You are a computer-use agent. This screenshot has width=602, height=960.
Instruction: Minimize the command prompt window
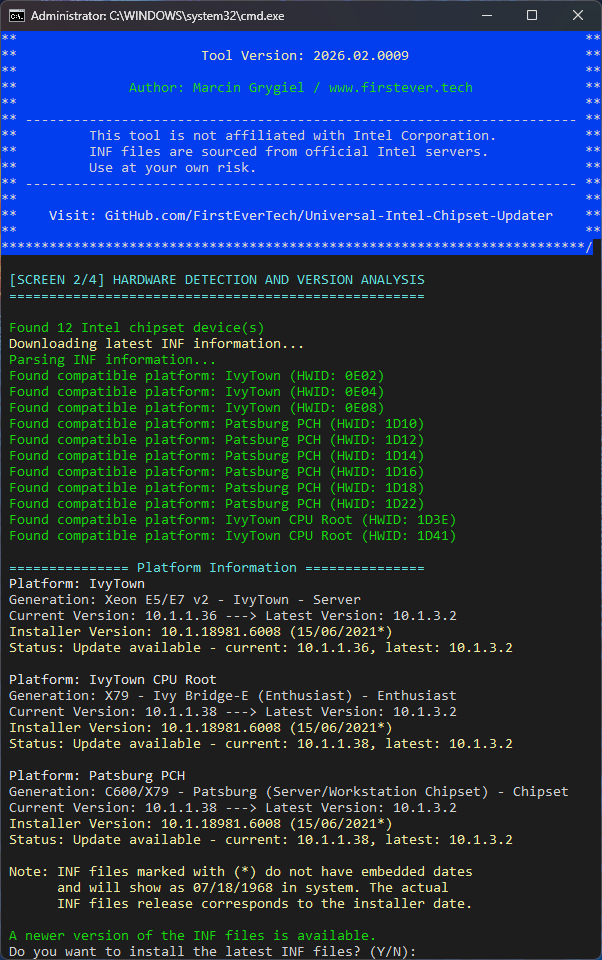(x=486, y=16)
